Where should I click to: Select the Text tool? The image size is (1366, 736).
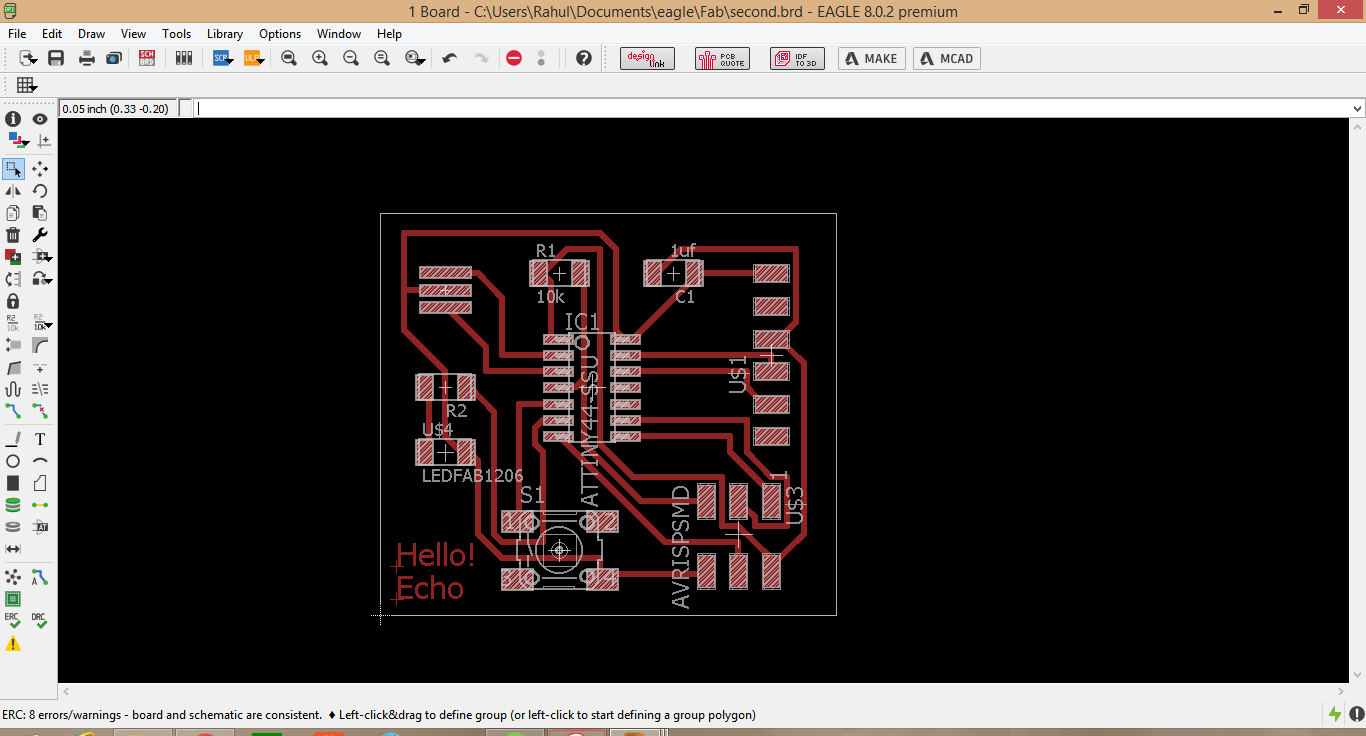(40, 439)
